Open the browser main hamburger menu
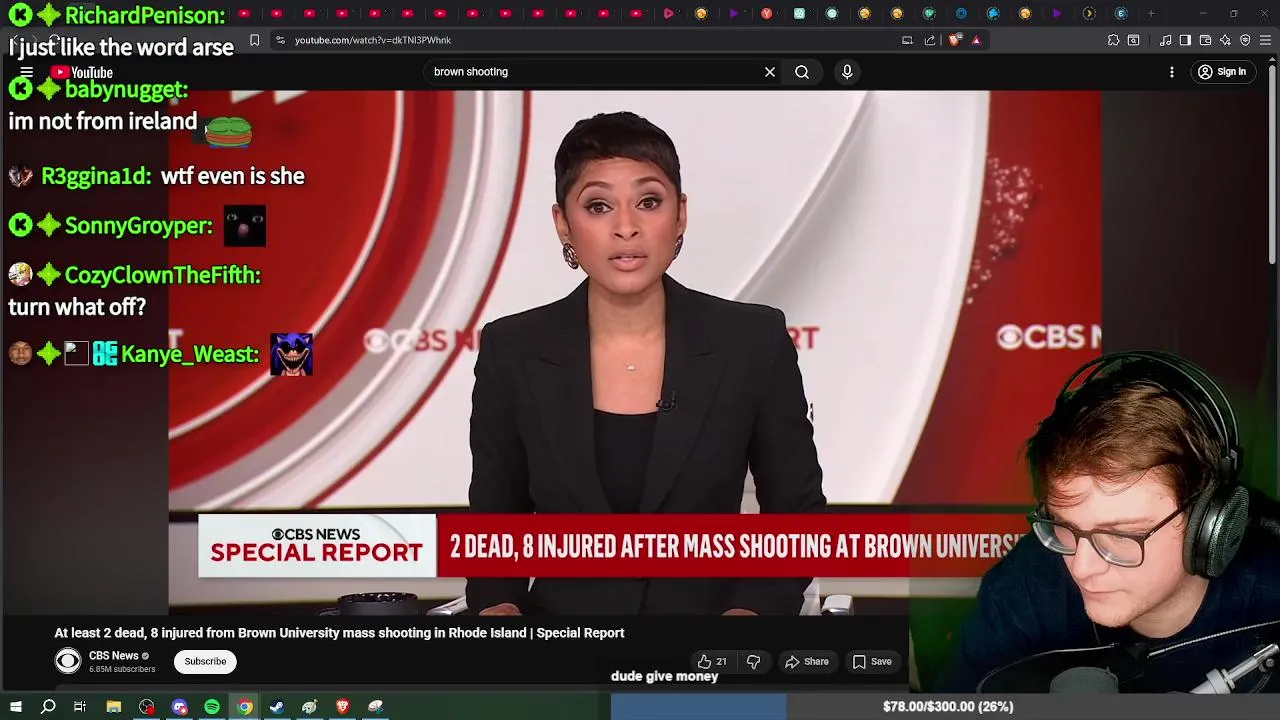This screenshot has height=720, width=1280. [x=1266, y=40]
